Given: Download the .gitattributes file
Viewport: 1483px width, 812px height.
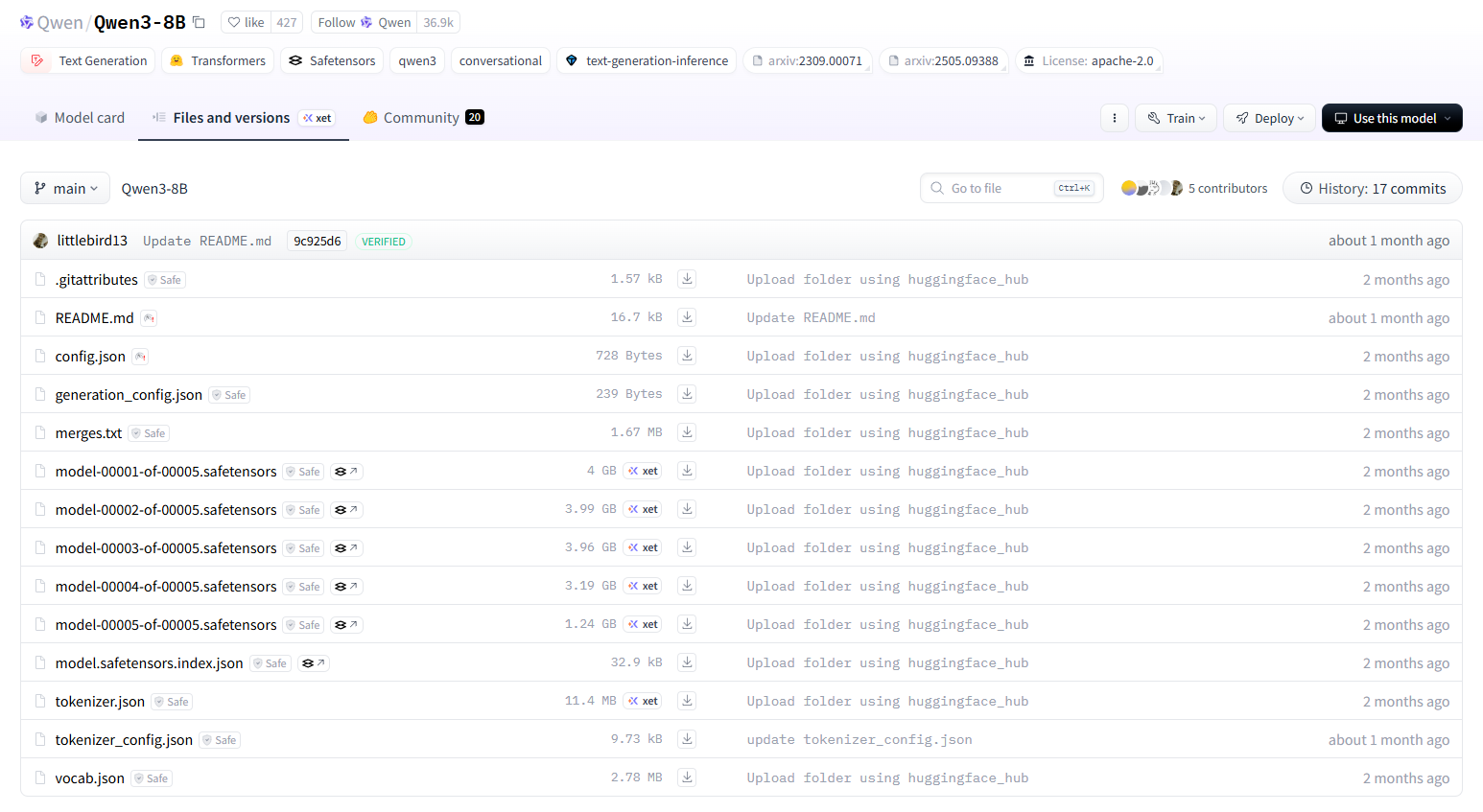Looking at the screenshot, I should [687, 279].
